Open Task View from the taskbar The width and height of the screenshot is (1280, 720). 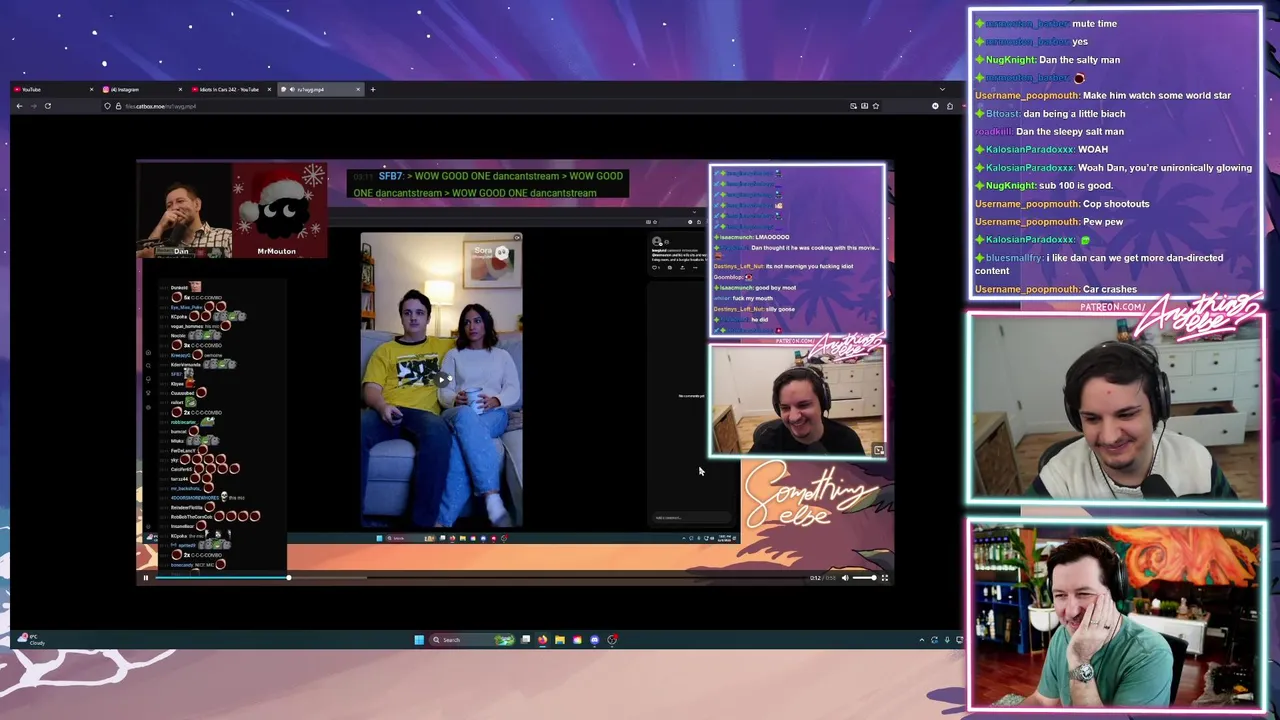pyautogui.click(x=526, y=640)
